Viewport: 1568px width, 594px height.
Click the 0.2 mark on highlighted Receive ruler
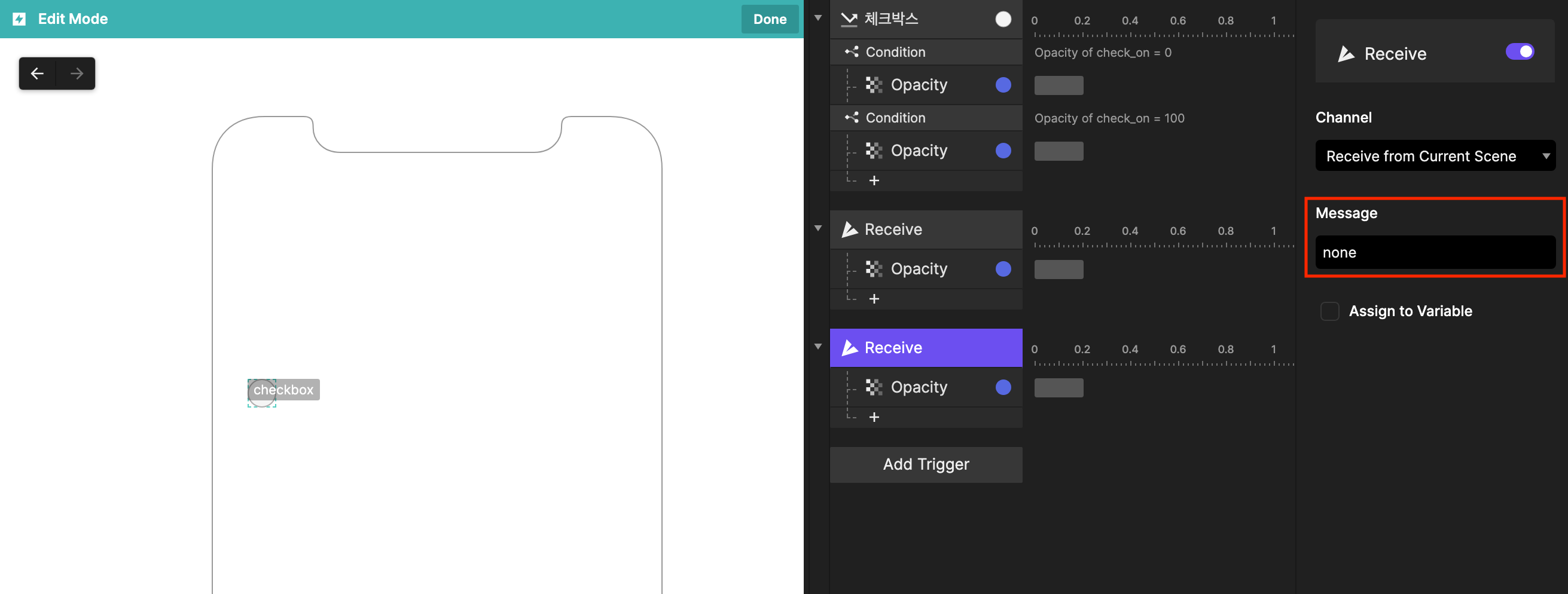(x=1082, y=350)
